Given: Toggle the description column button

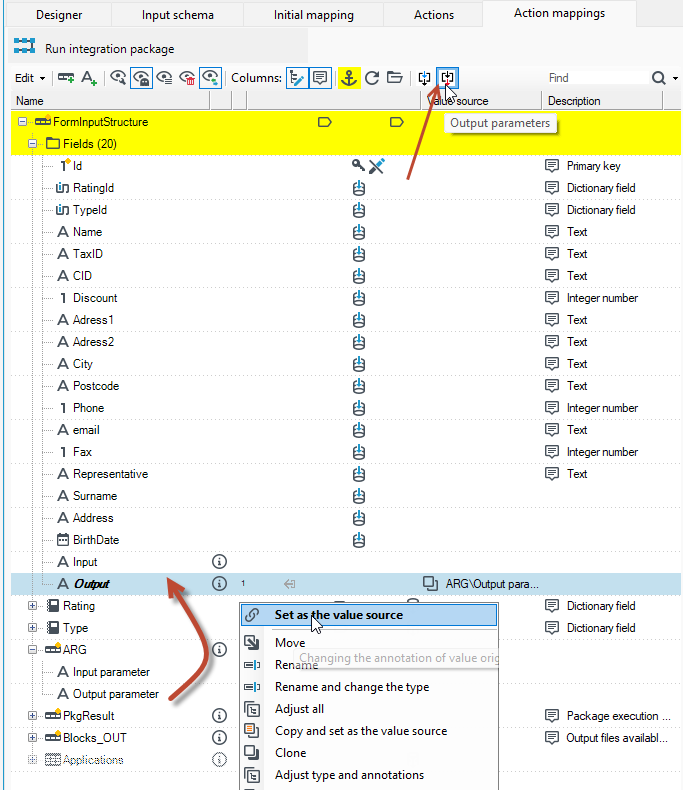Looking at the screenshot, I should (x=320, y=78).
